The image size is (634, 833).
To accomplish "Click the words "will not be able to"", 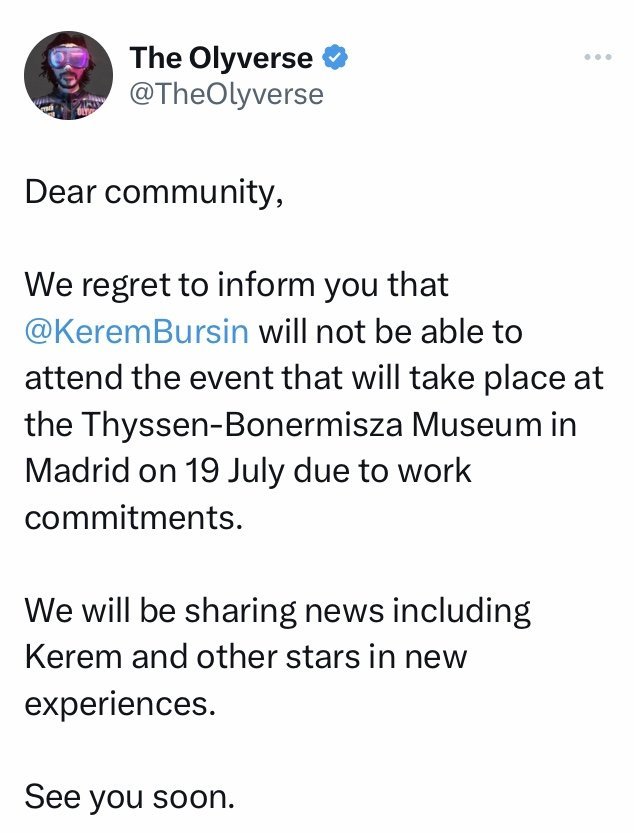I will [x=391, y=332].
